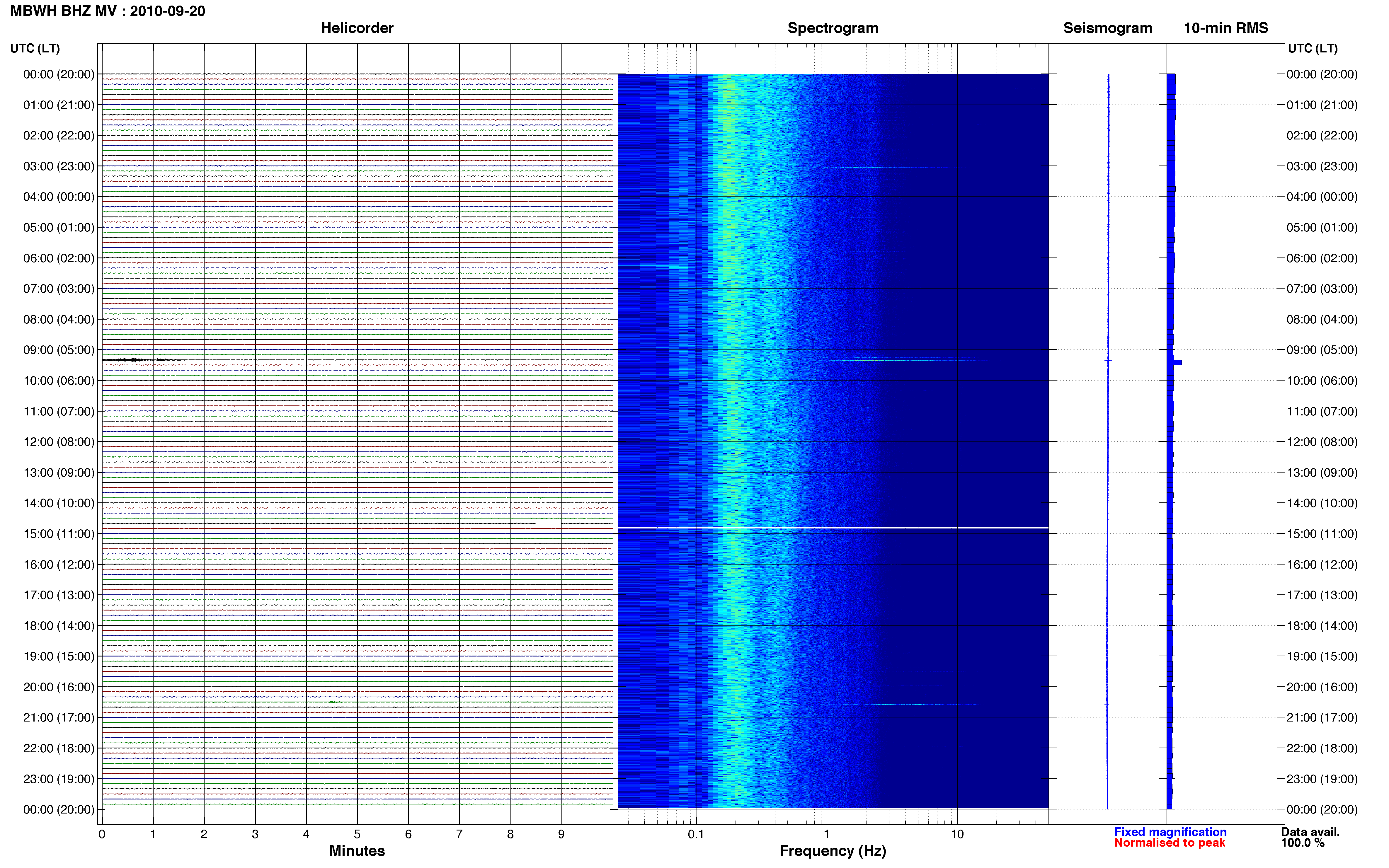Click "10:00 (06:00)" on the RMS time axis

tap(1322, 381)
